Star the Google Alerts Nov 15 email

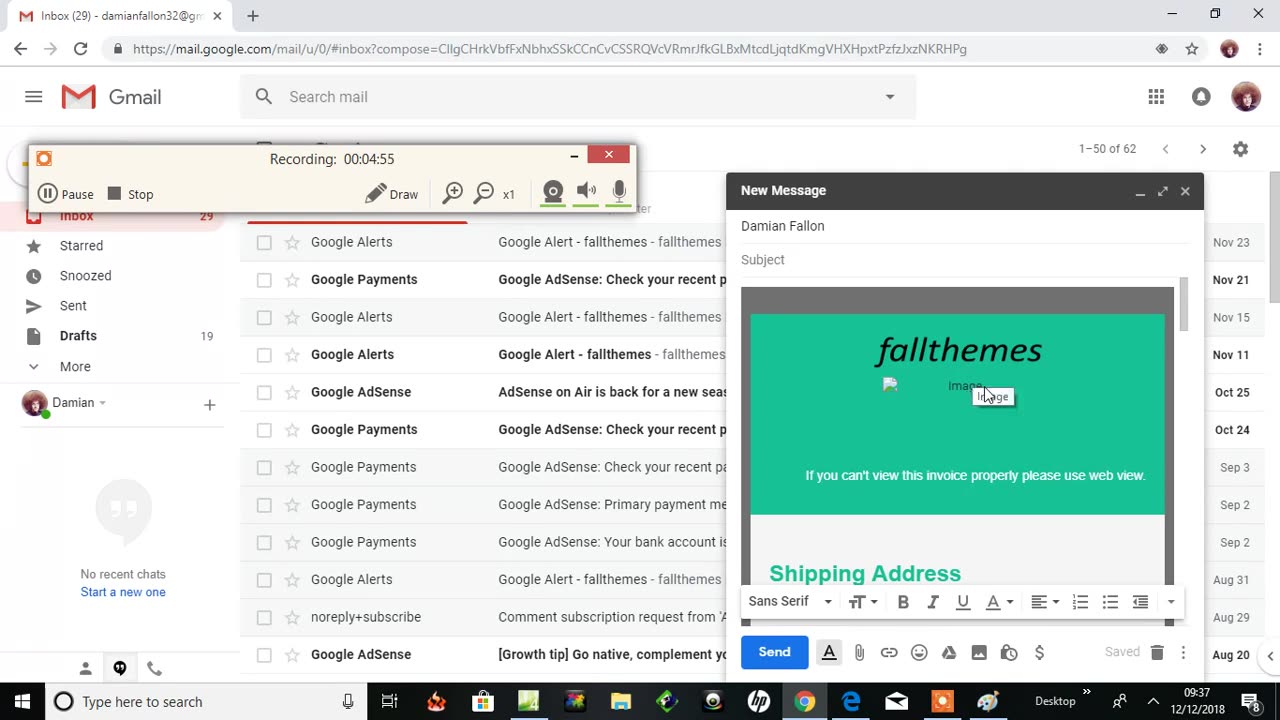pyautogui.click(x=292, y=317)
